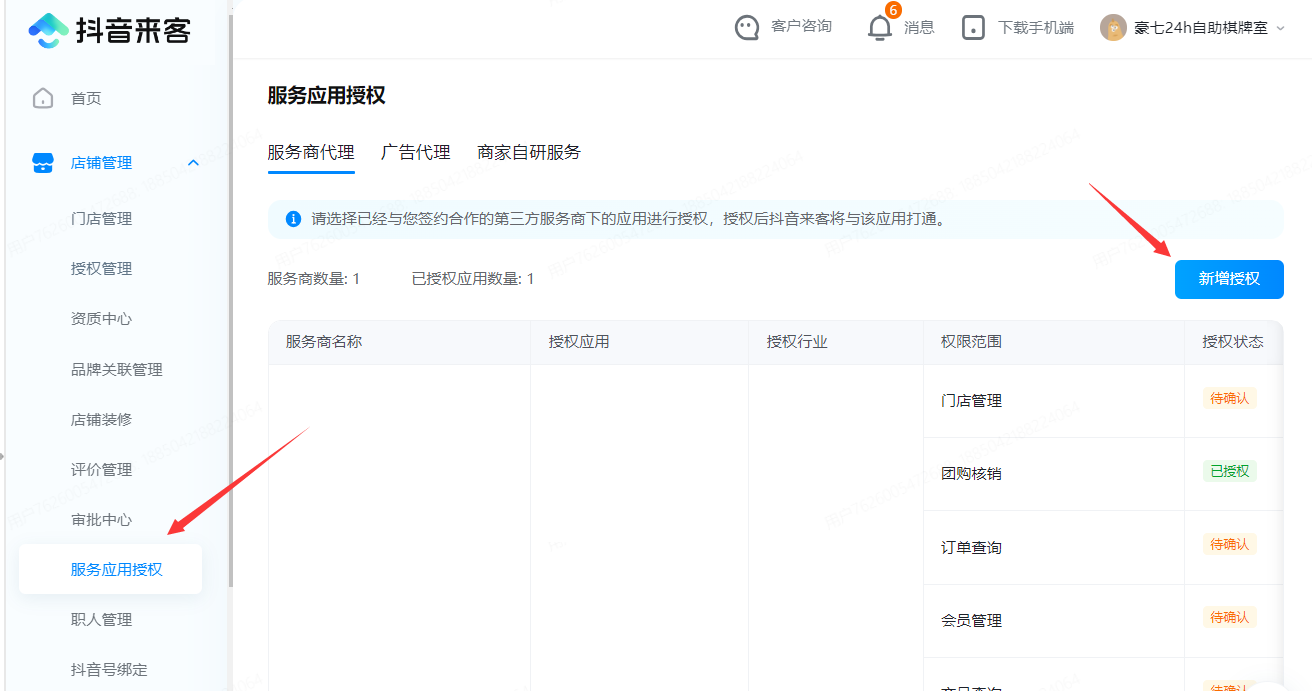The width and height of the screenshot is (1312, 691).
Task: Open 资质中心 sidebar item
Action: pos(101,319)
